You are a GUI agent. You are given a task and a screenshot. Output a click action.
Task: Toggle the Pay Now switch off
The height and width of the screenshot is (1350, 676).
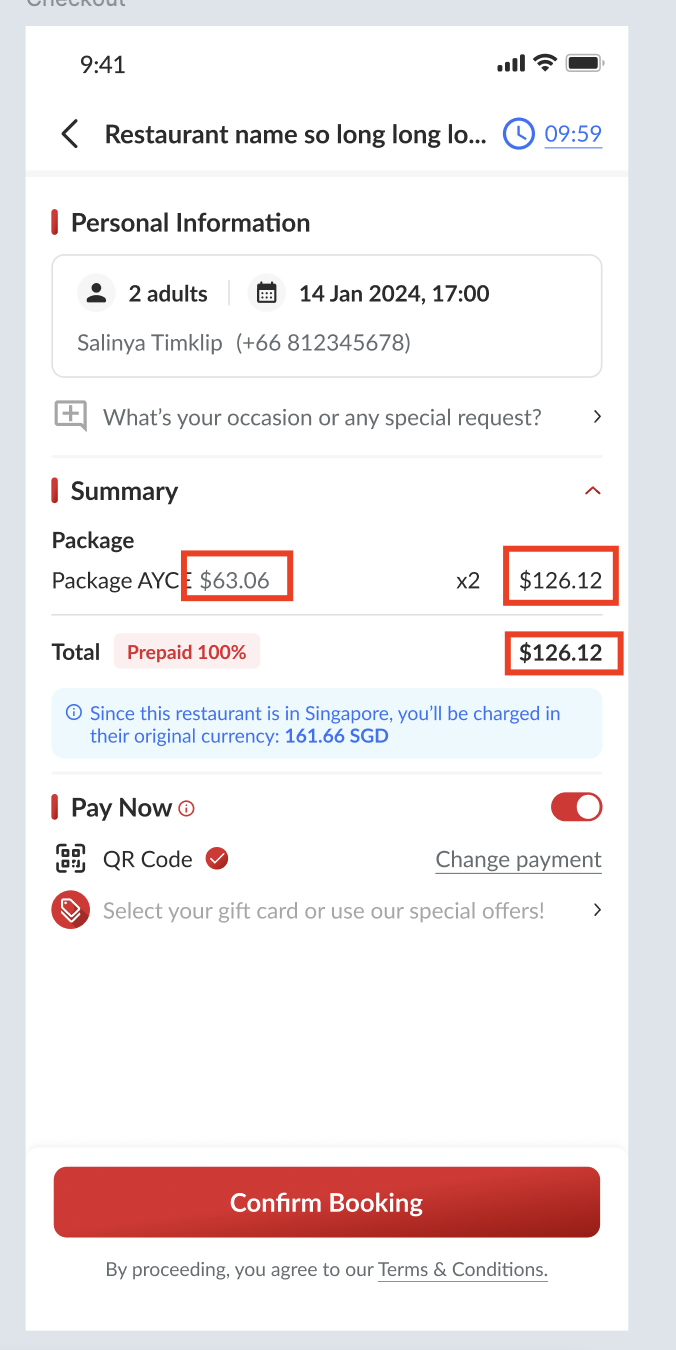click(x=576, y=807)
